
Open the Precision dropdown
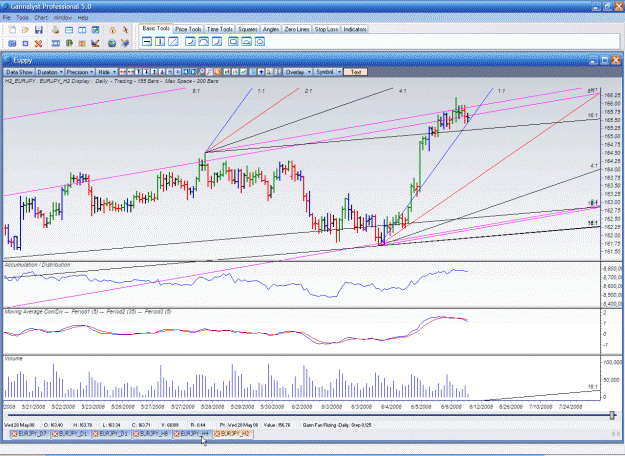coord(80,72)
